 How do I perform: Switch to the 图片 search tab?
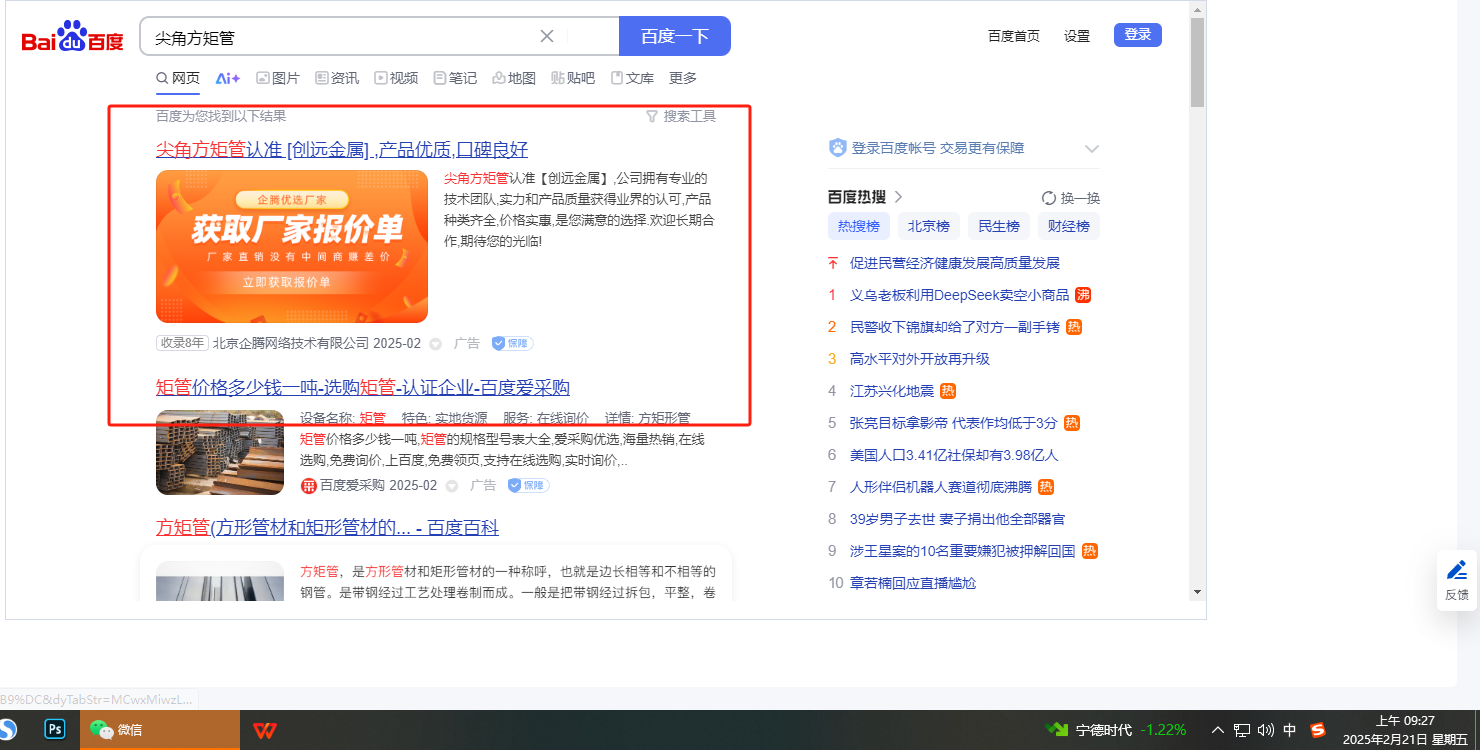pyautogui.click(x=278, y=78)
